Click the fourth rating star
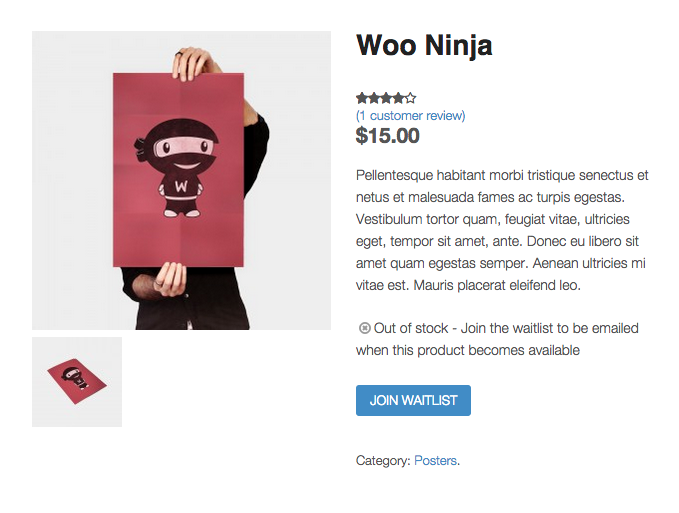This screenshot has width=679, height=513. coord(398,98)
